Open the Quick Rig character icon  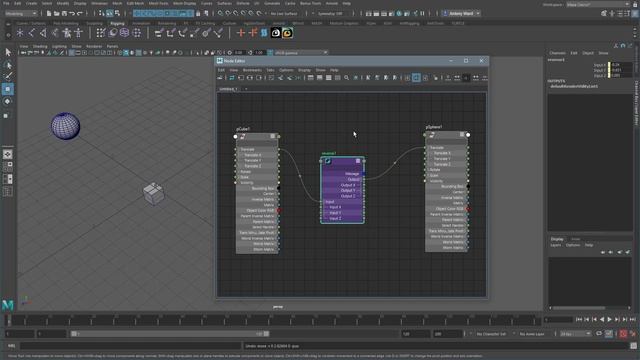click(x=67, y=33)
